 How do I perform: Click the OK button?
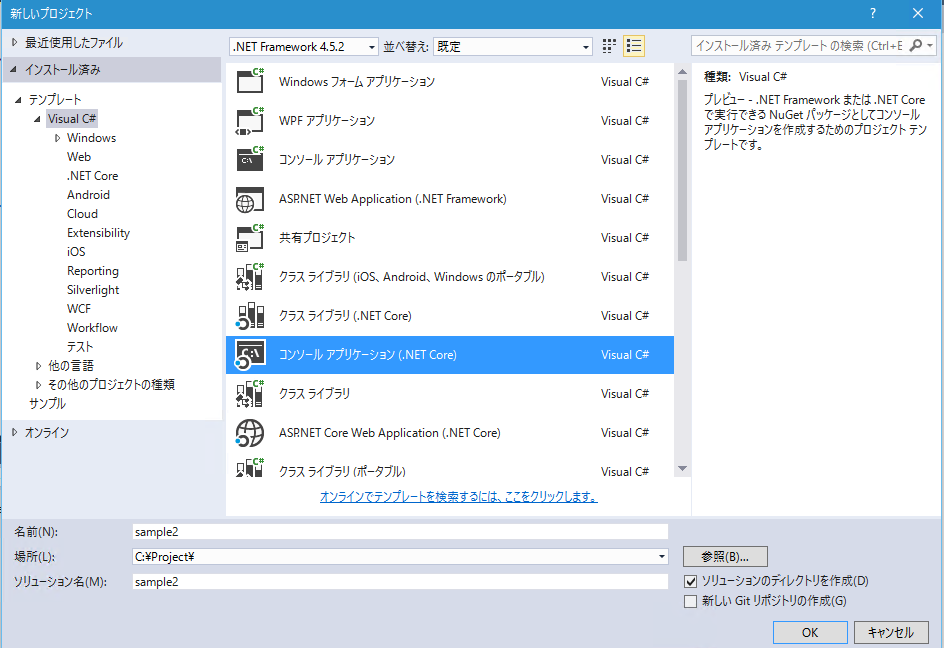810,632
